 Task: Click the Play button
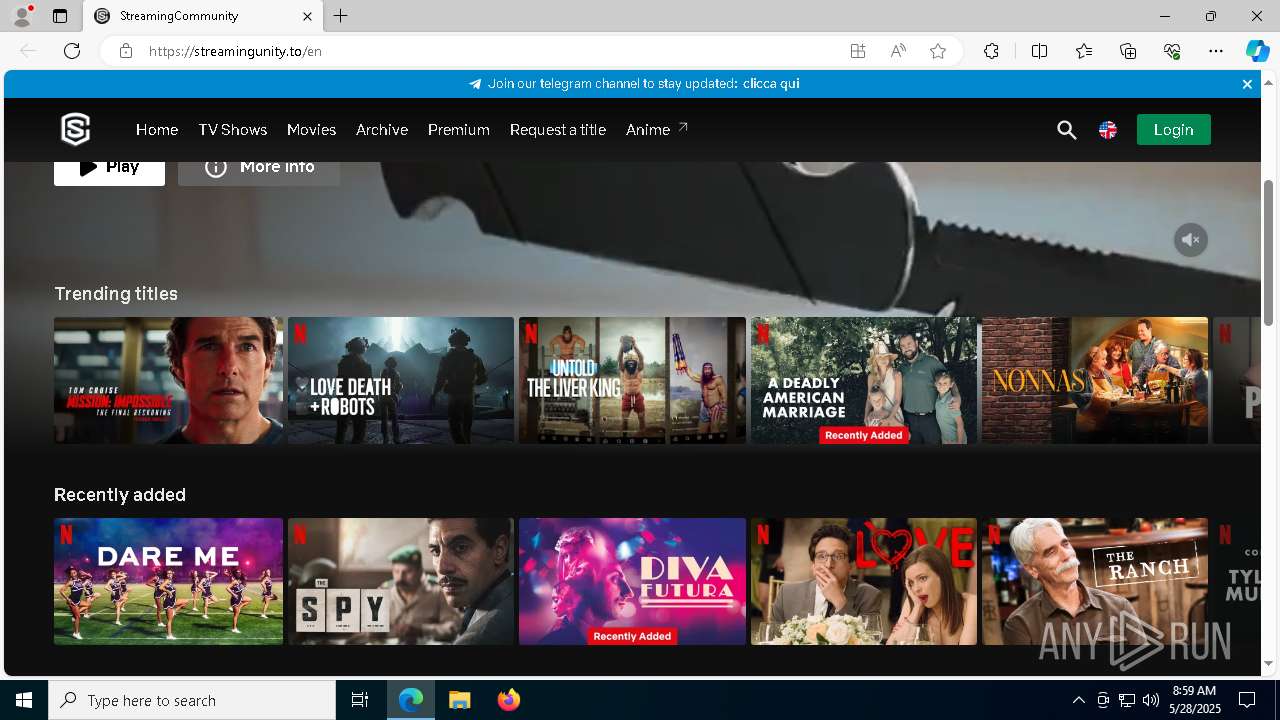(x=109, y=172)
